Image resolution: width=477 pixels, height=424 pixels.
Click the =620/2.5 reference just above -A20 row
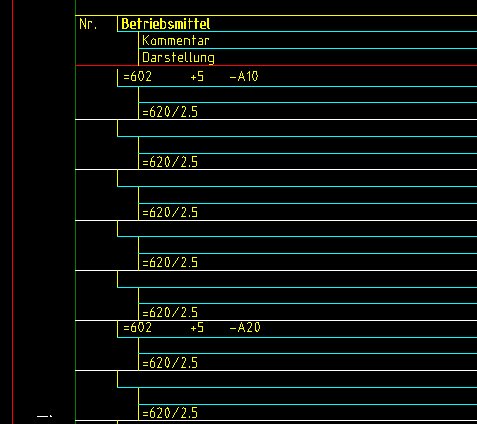pyautogui.click(x=170, y=313)
